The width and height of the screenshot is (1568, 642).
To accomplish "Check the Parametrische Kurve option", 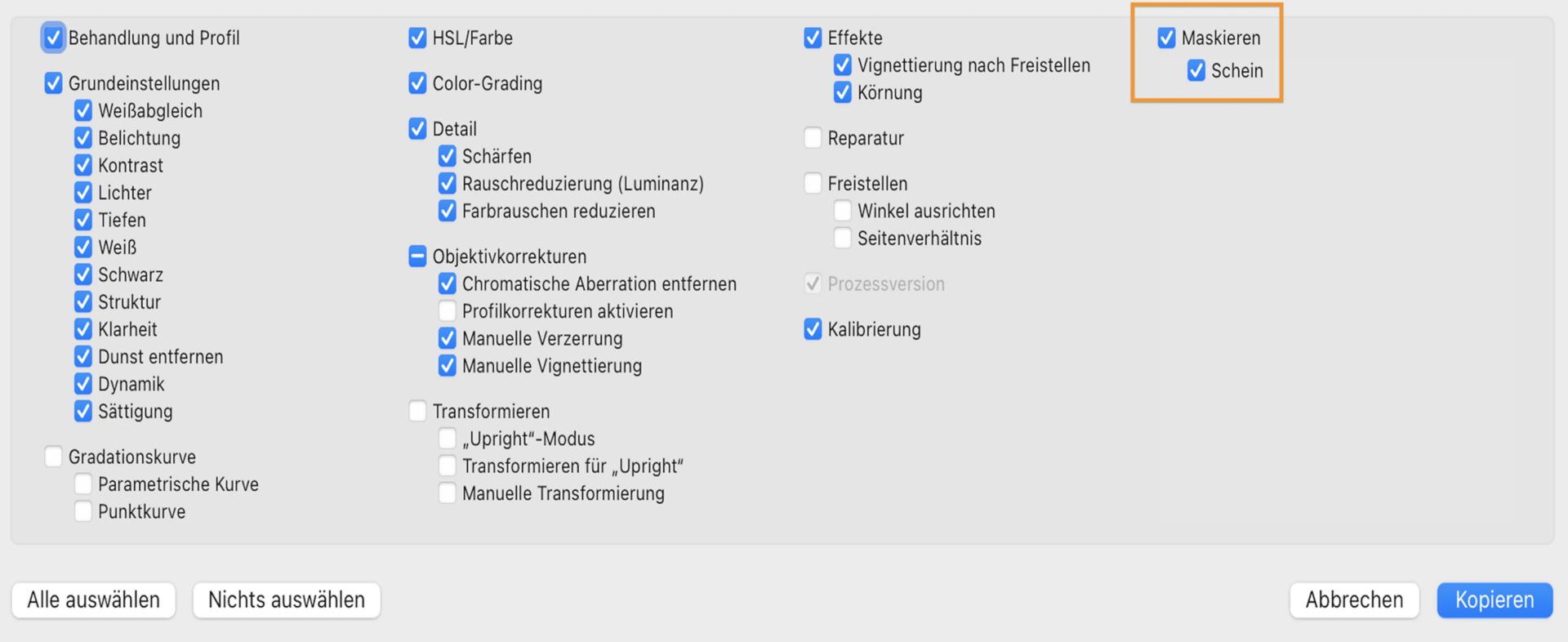I will (x=82, y=484).
